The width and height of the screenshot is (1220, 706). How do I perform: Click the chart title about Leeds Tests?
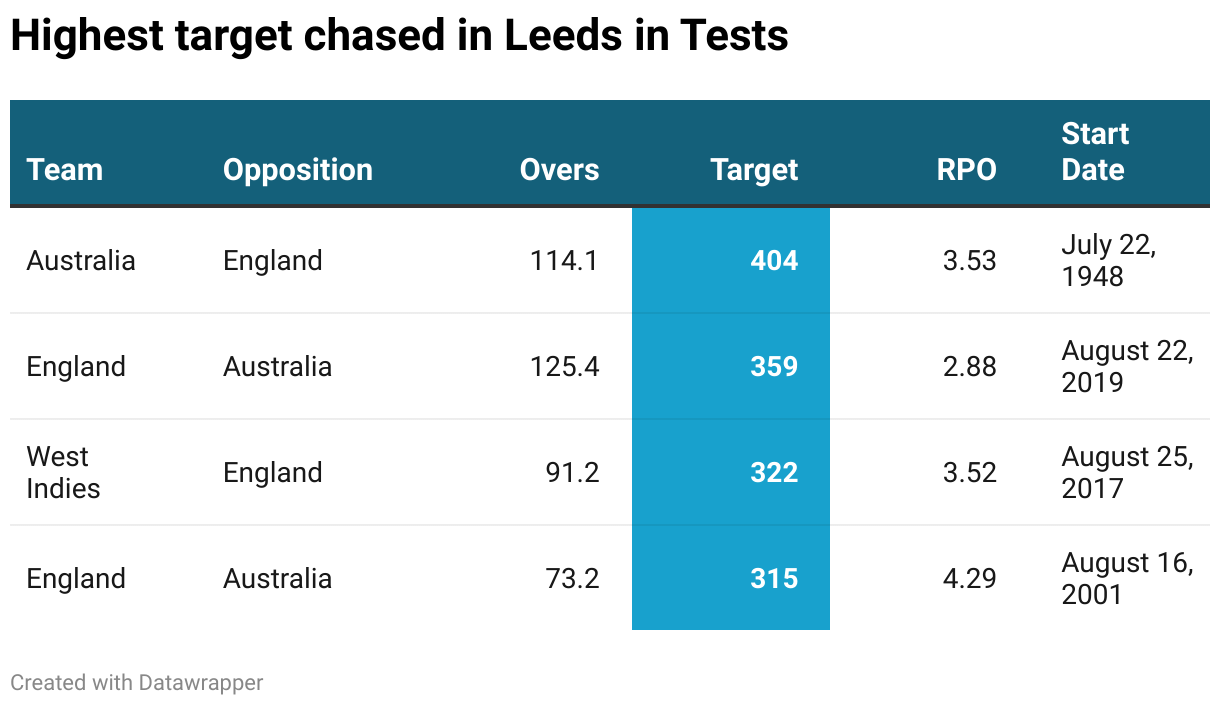(399, 37)
